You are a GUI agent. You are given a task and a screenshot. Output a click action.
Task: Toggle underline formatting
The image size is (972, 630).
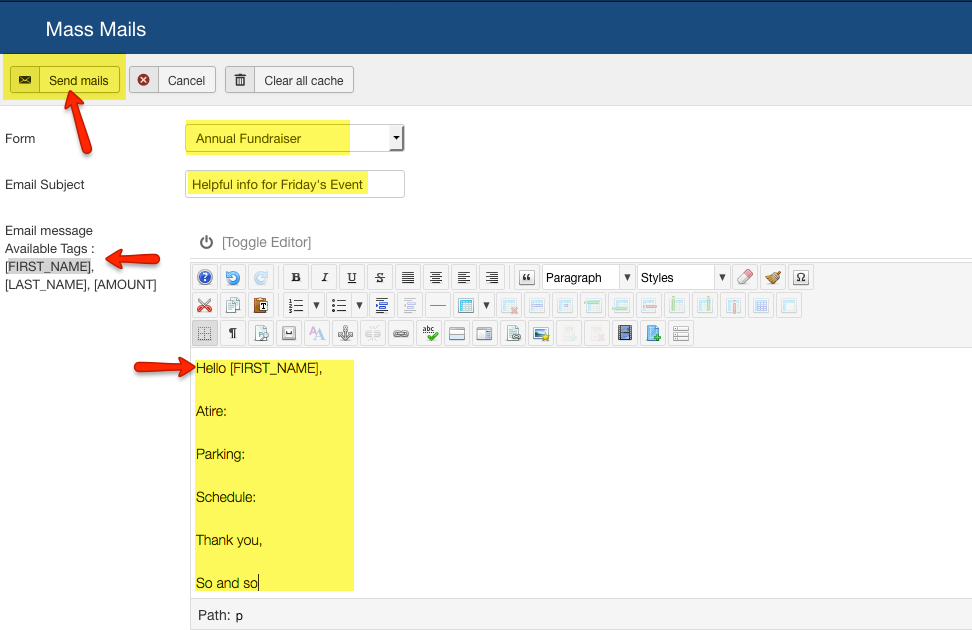click(352, 278)
